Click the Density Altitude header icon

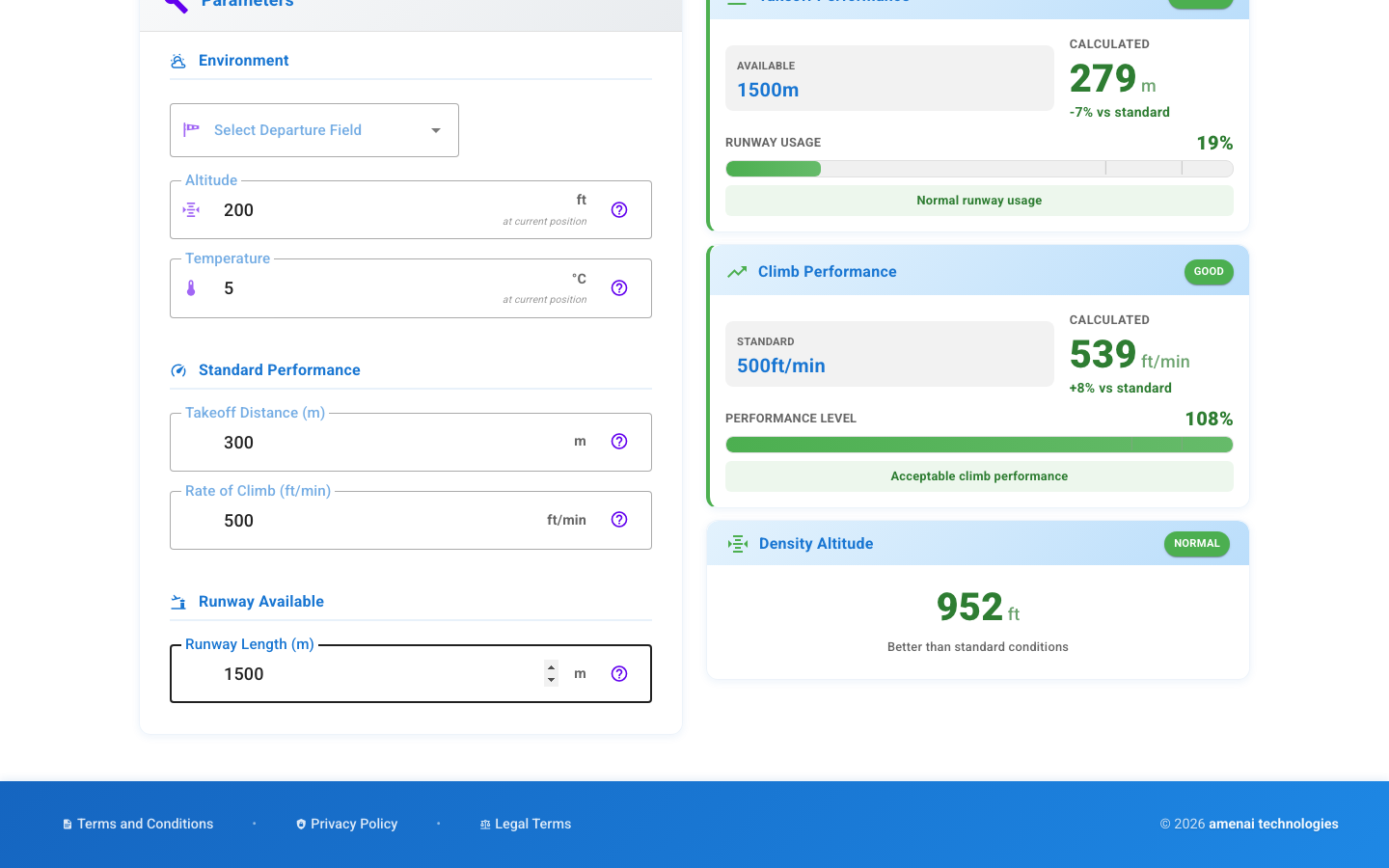coord(738,544)
